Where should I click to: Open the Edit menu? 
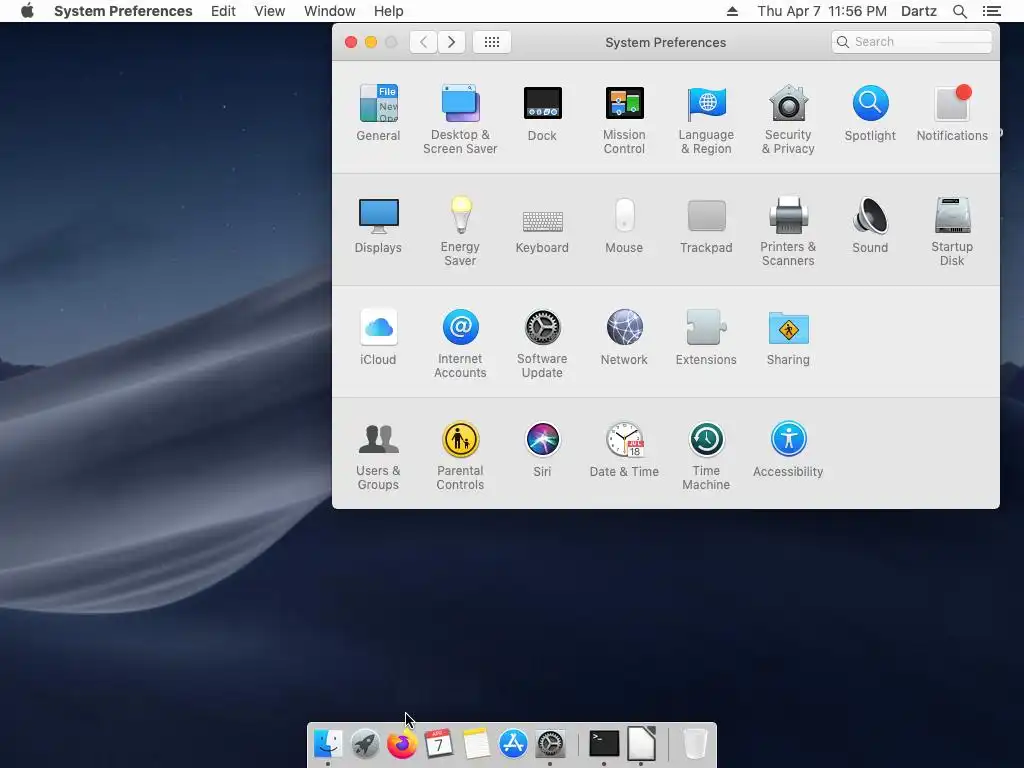point(223,11)
